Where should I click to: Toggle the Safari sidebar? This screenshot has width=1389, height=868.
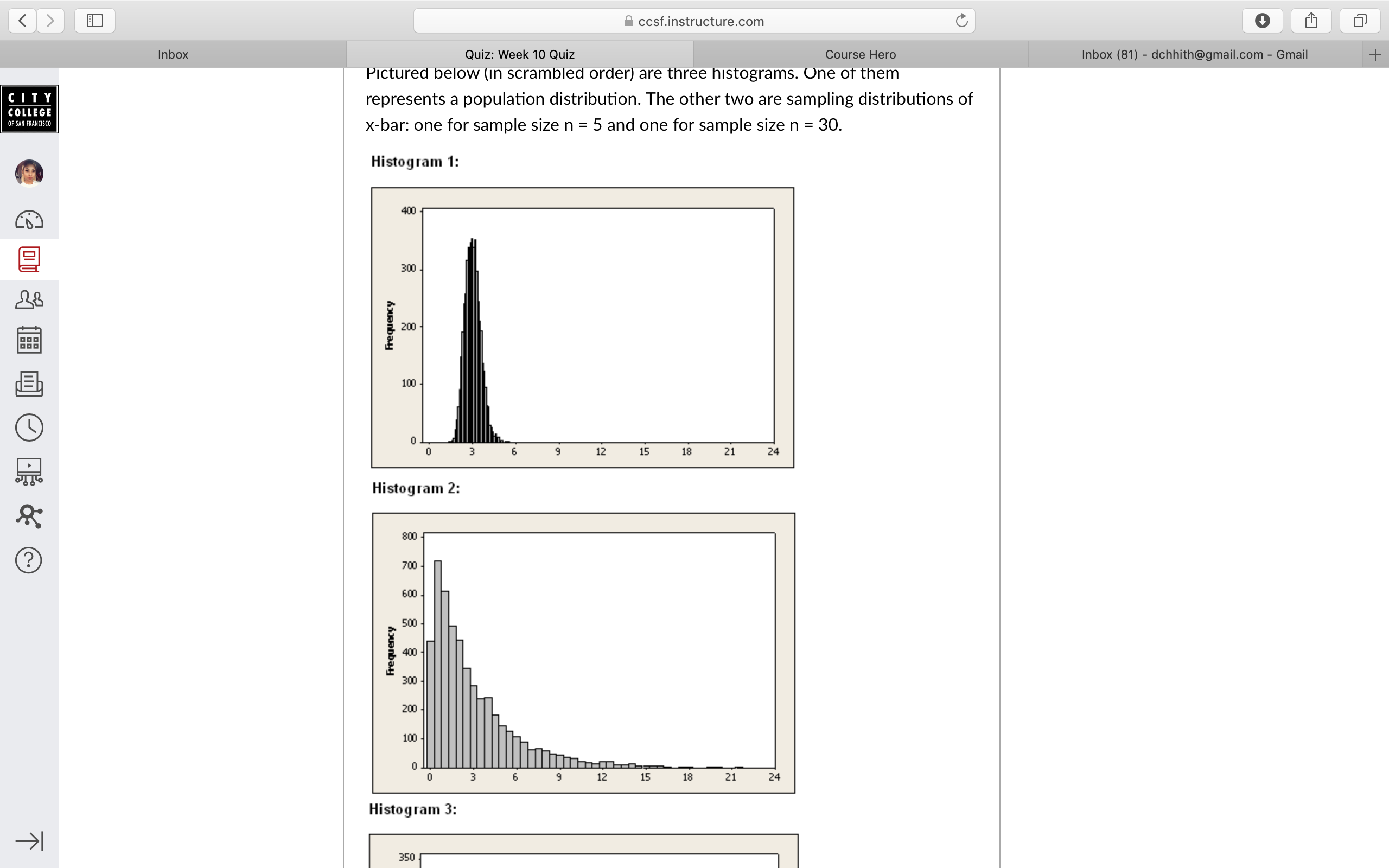(x=94, y=21)
